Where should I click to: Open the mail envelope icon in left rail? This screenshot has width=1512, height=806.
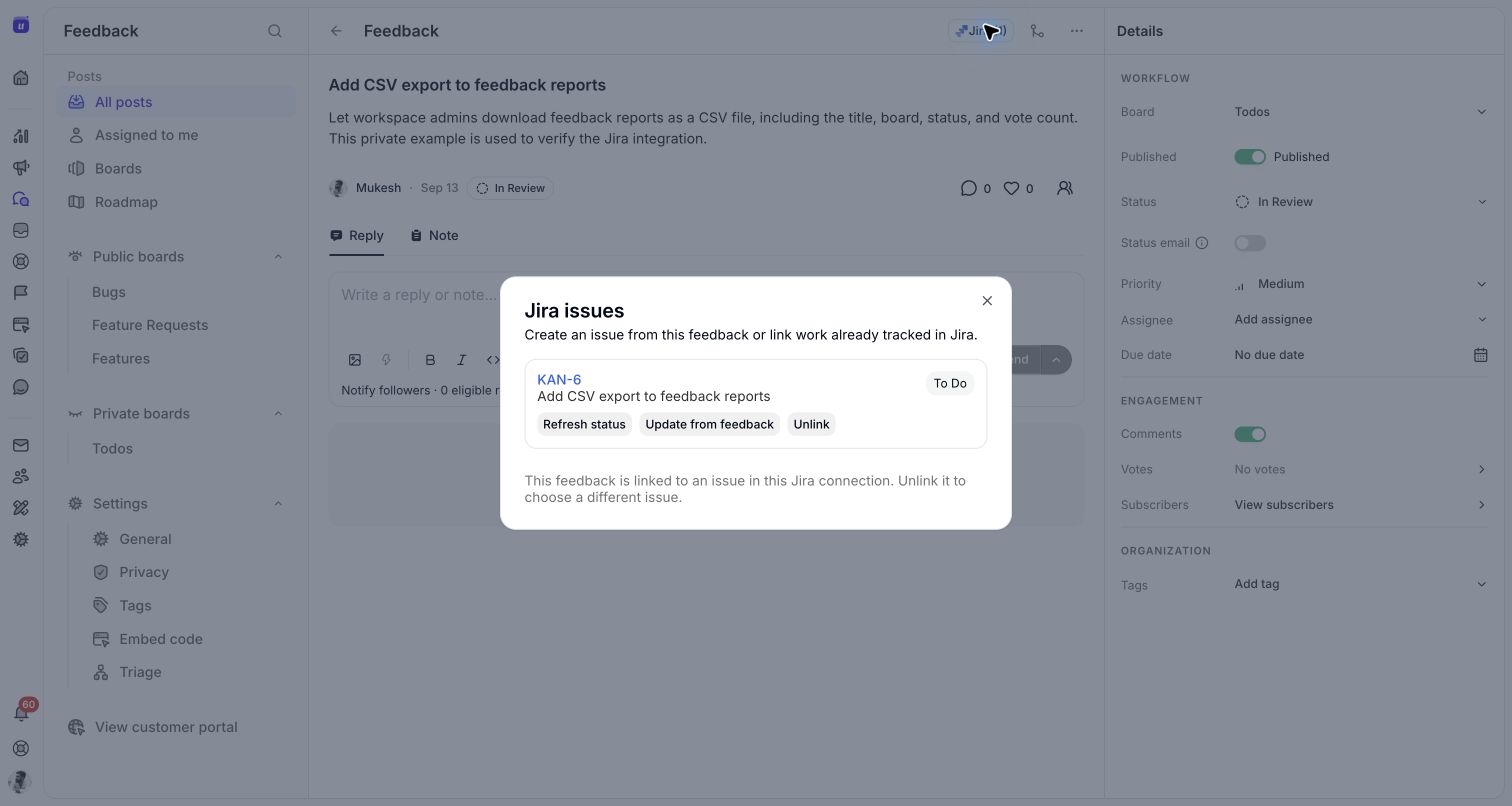tap(21, 445)
